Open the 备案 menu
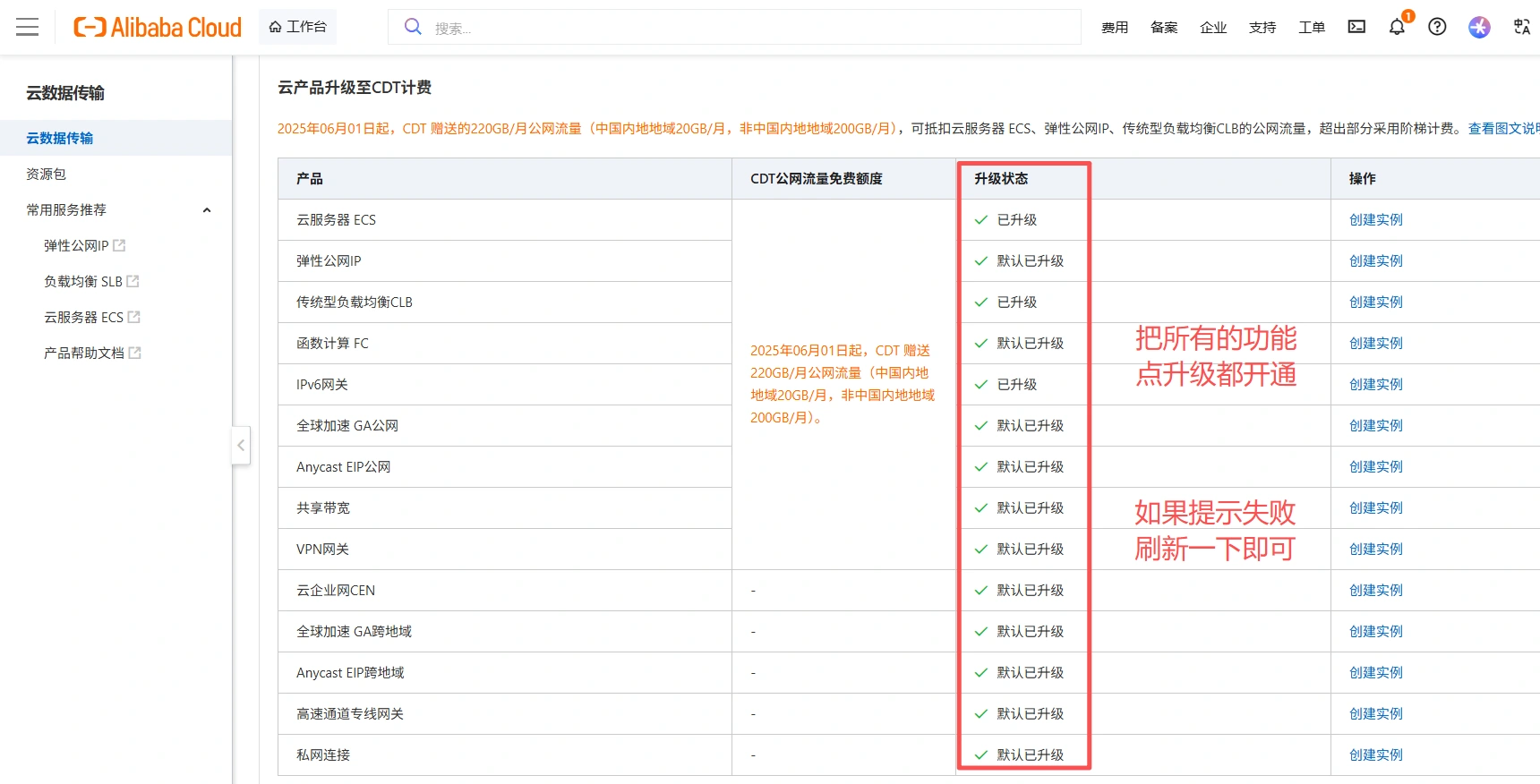 click(x=1164, y=28)
